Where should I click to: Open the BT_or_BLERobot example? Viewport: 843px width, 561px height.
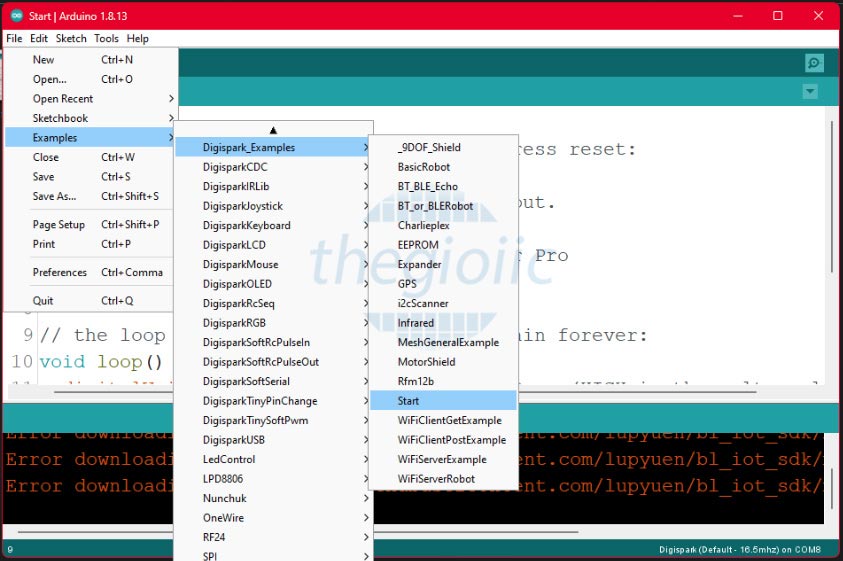click(x=444, y=206)
